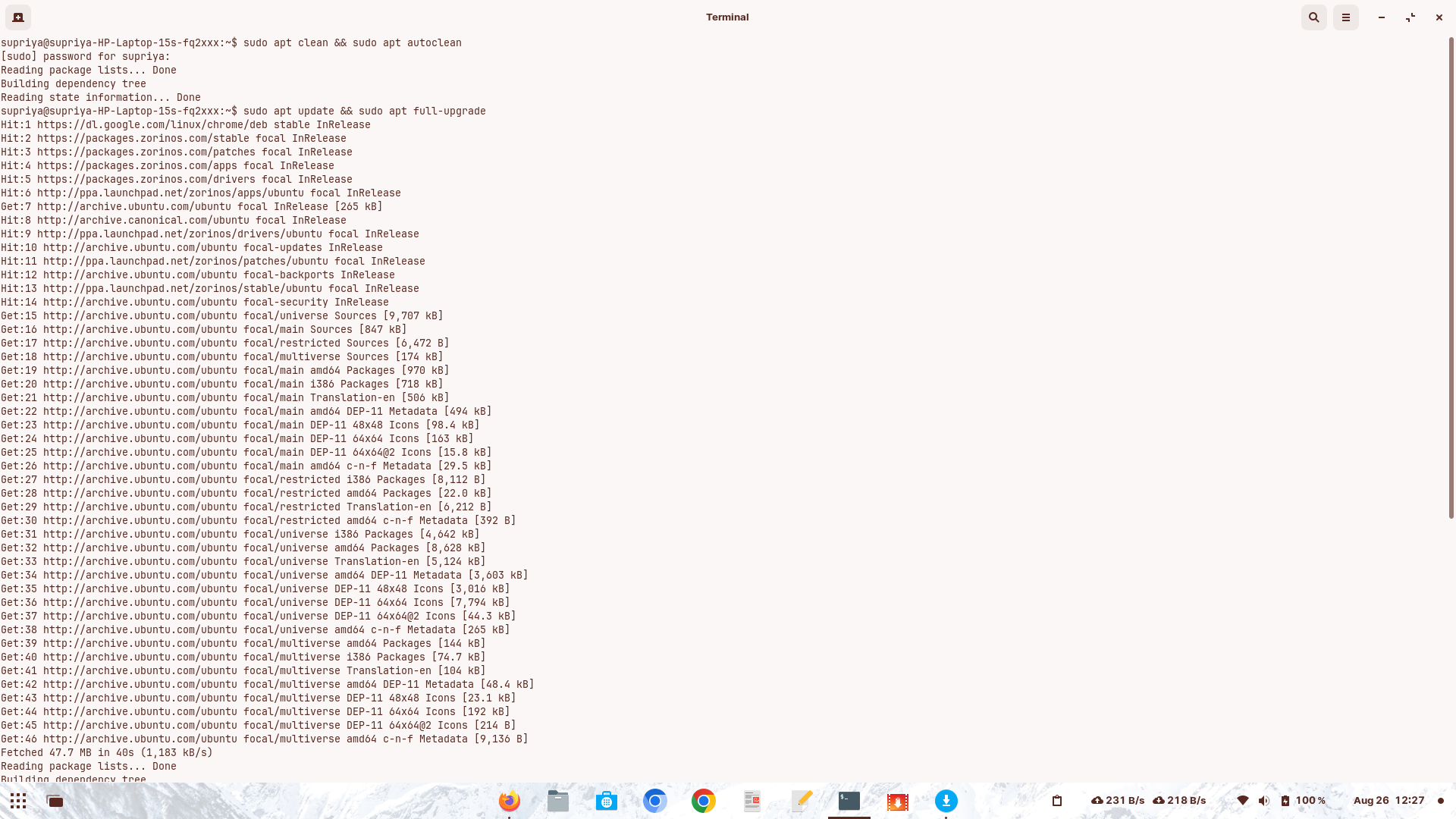Image resolution: width=1456 pixels, height=819 pixels.
Task: Click the Get:30 restricted c-n-f Metadata [392 B] line
Action: [x=259, y=521]
